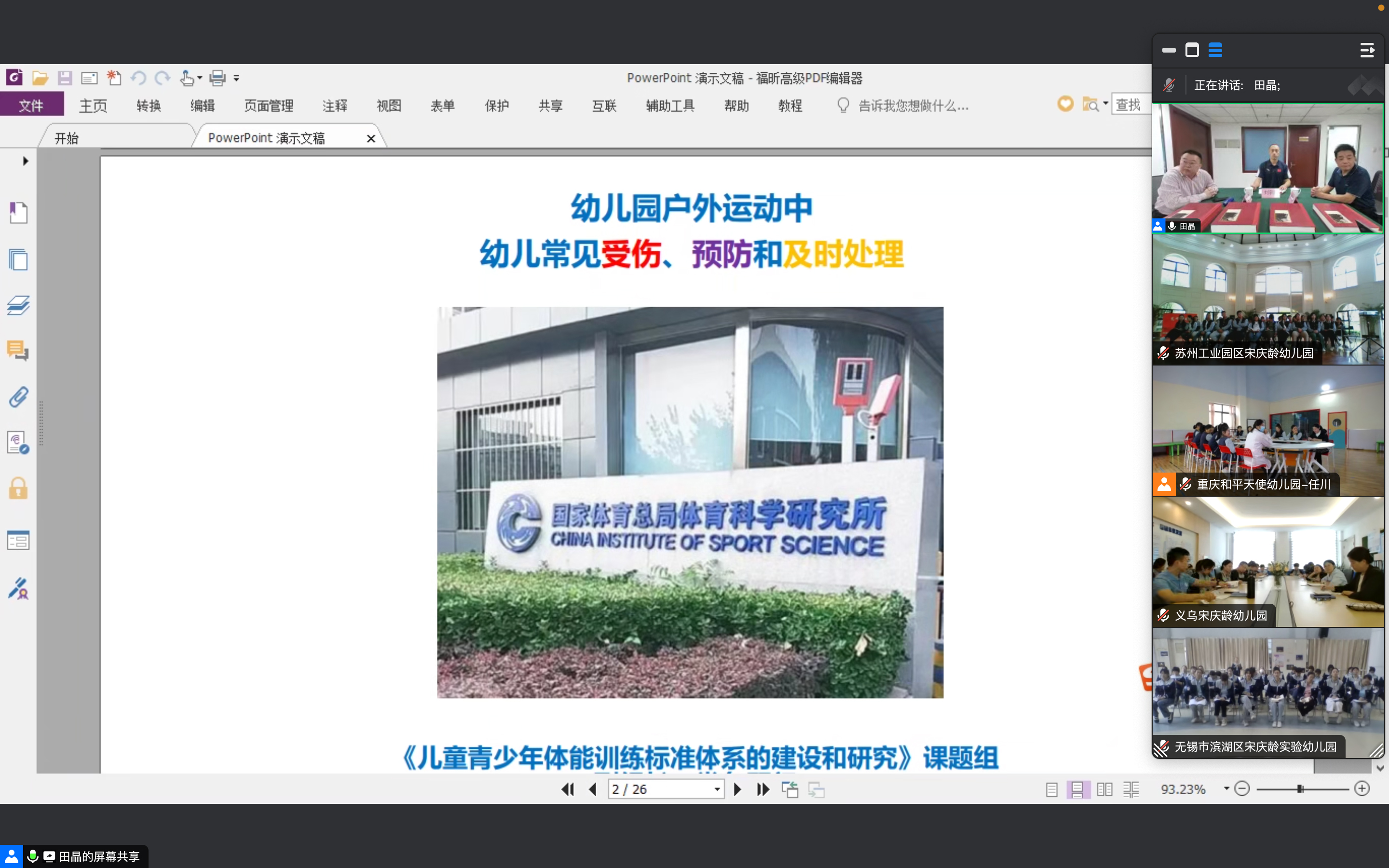1389x868 pixels.
Task: Click the 田晶的屏幕共享 status label
Action: point(99,856)
